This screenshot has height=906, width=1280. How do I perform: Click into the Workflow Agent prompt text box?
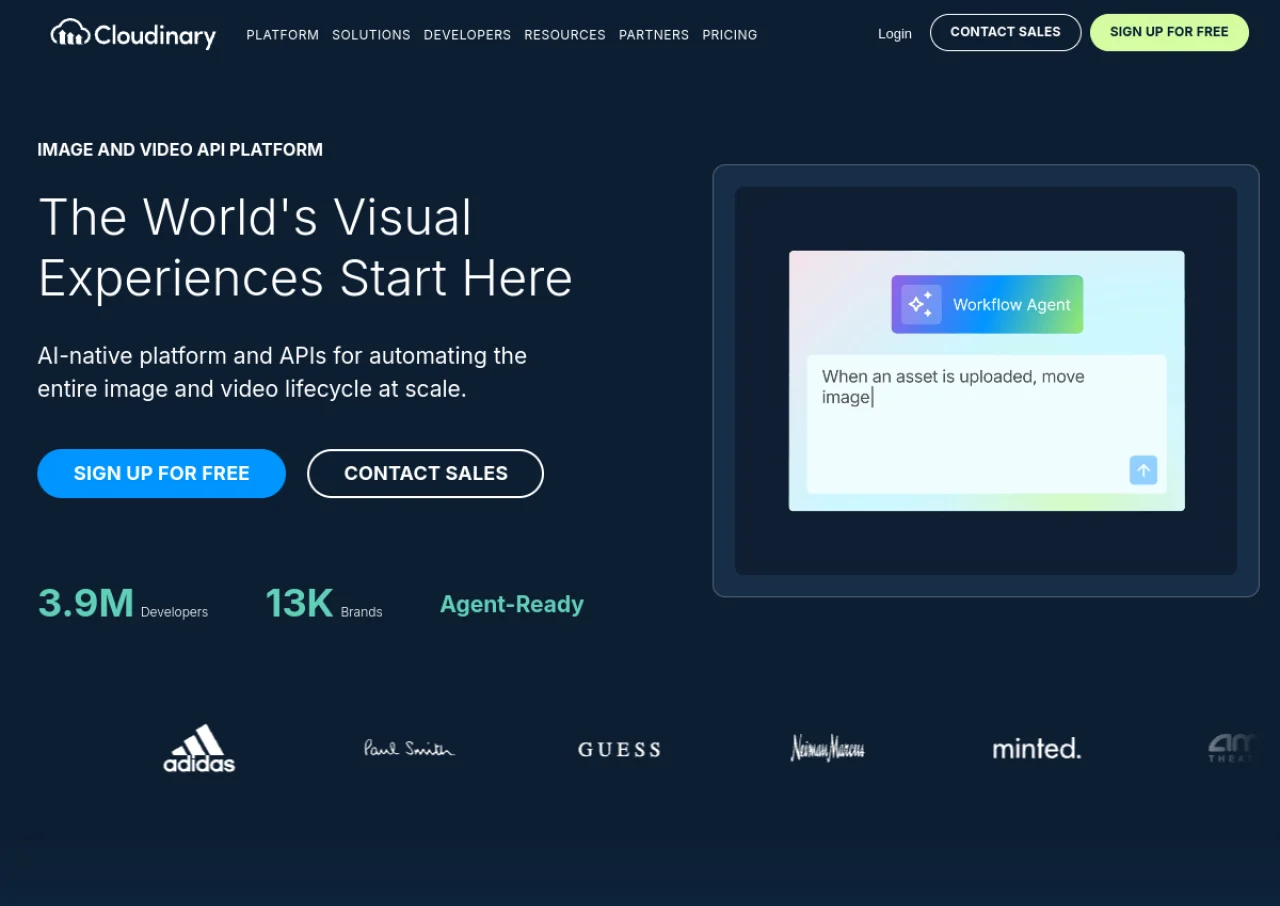point(987,424)
